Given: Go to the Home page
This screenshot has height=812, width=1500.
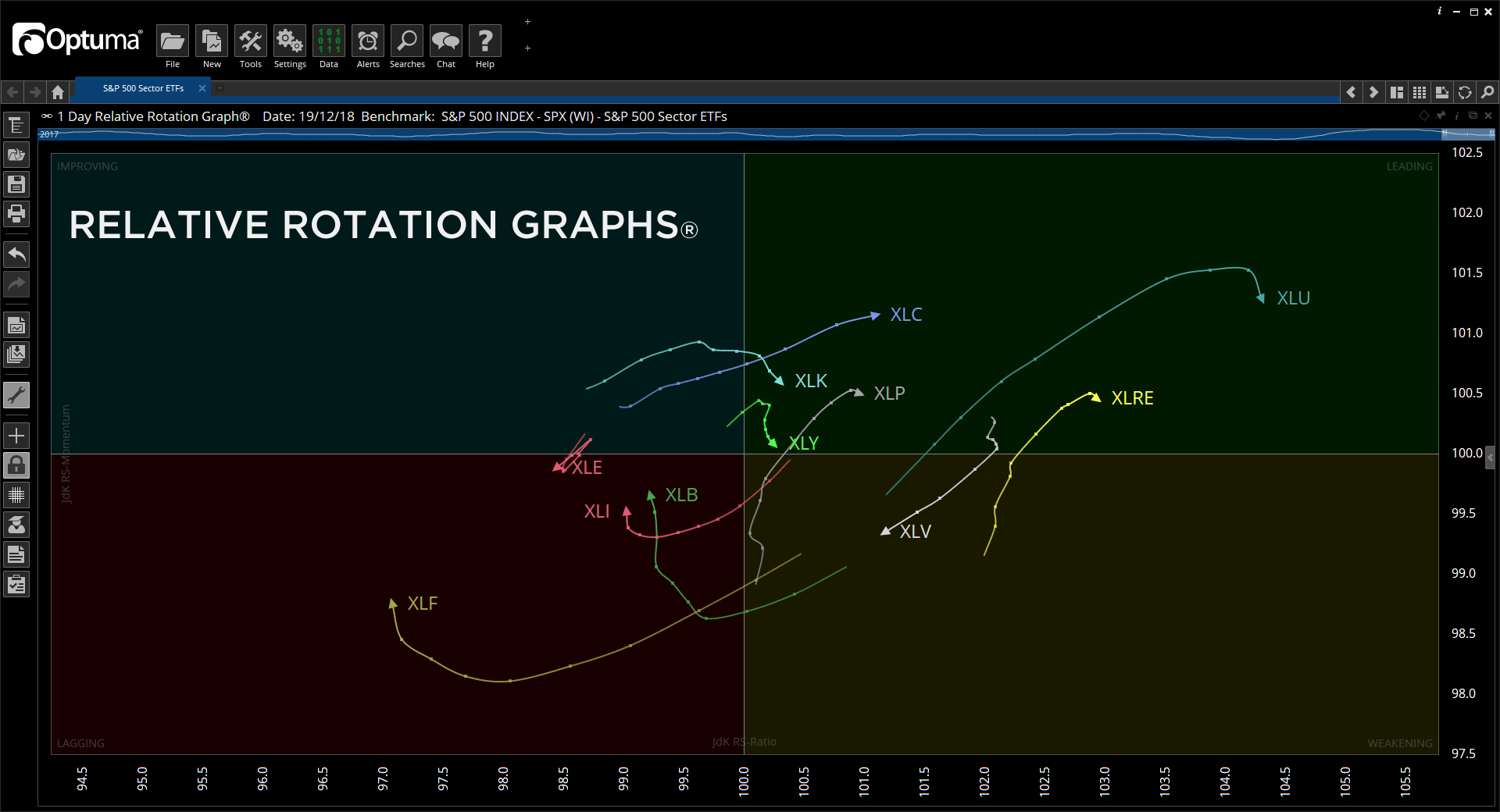Looking at the screenshot, I should 58,92.
